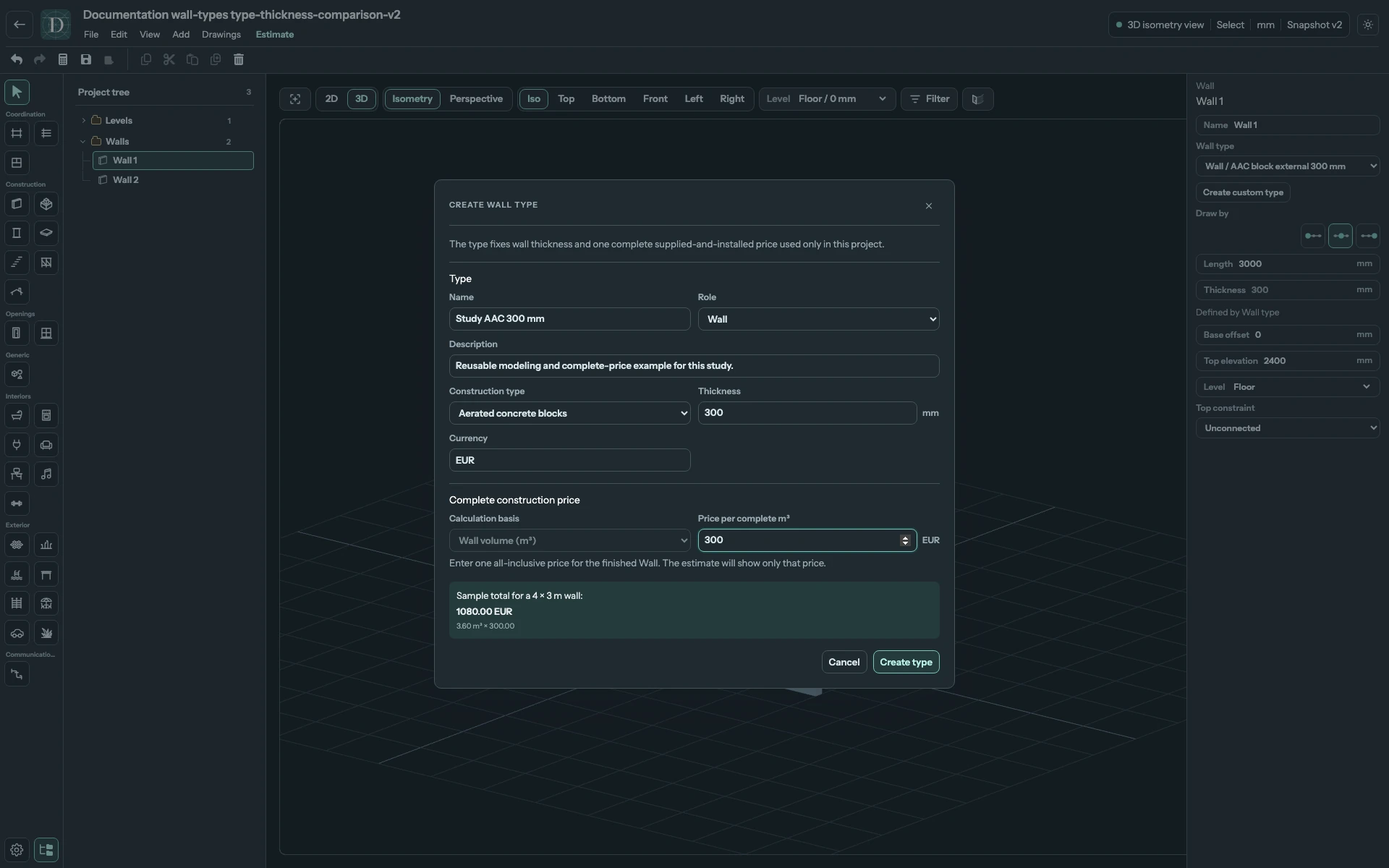Select the car vehicle tool
The image size is (1389, 868).
pyautogui.click(x=17, y=633)
